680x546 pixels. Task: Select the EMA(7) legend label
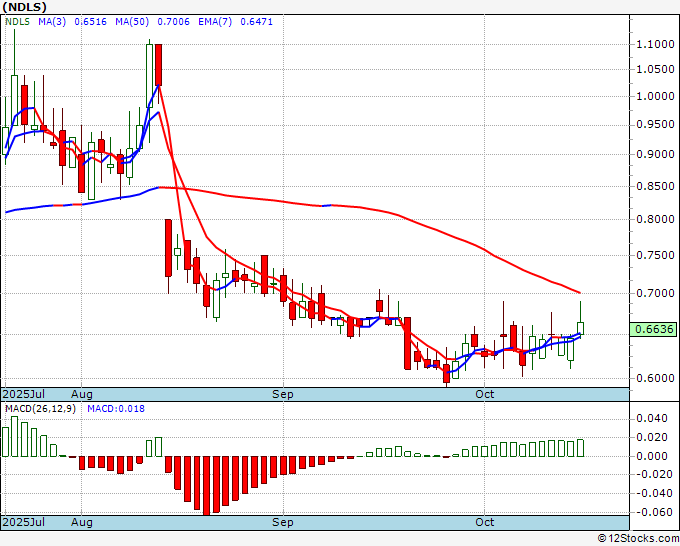coord(215,22)
